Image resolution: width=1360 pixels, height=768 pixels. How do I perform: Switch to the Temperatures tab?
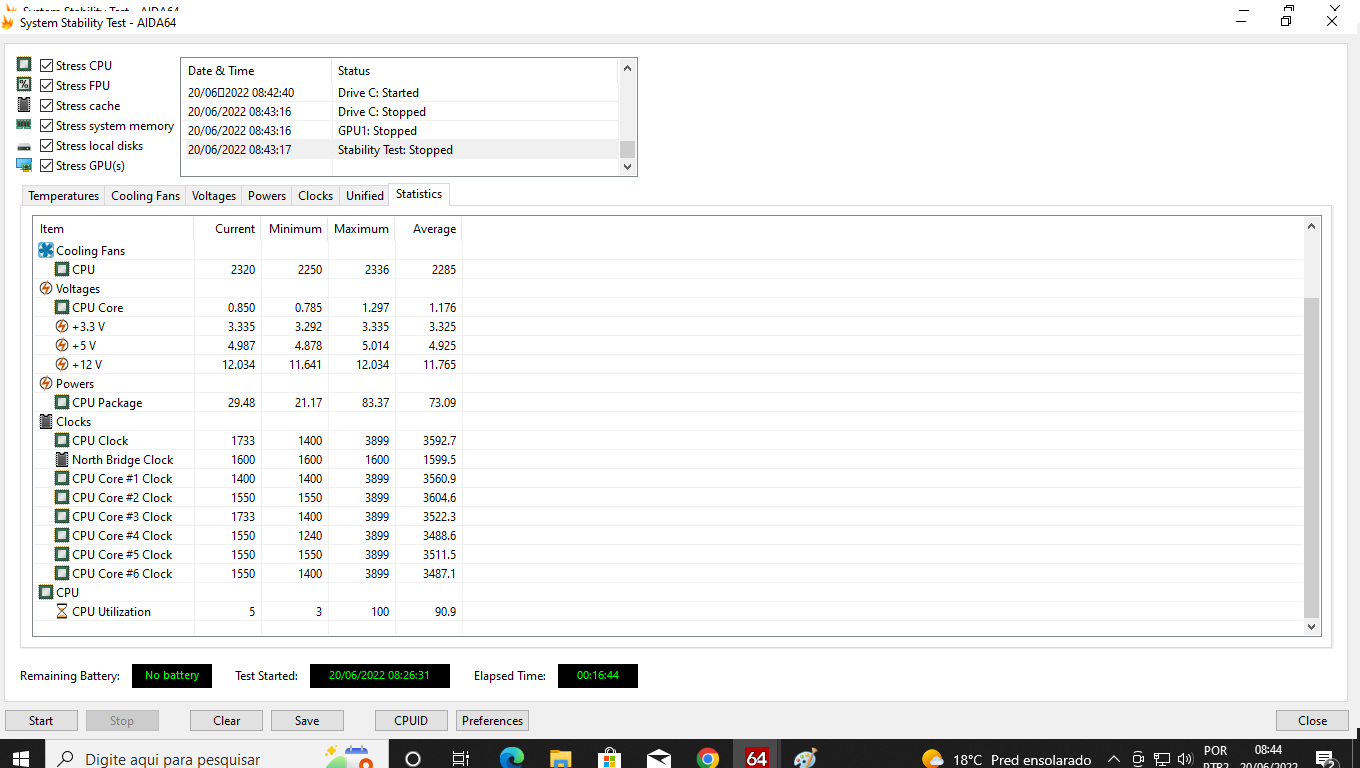tap(63, 196)
